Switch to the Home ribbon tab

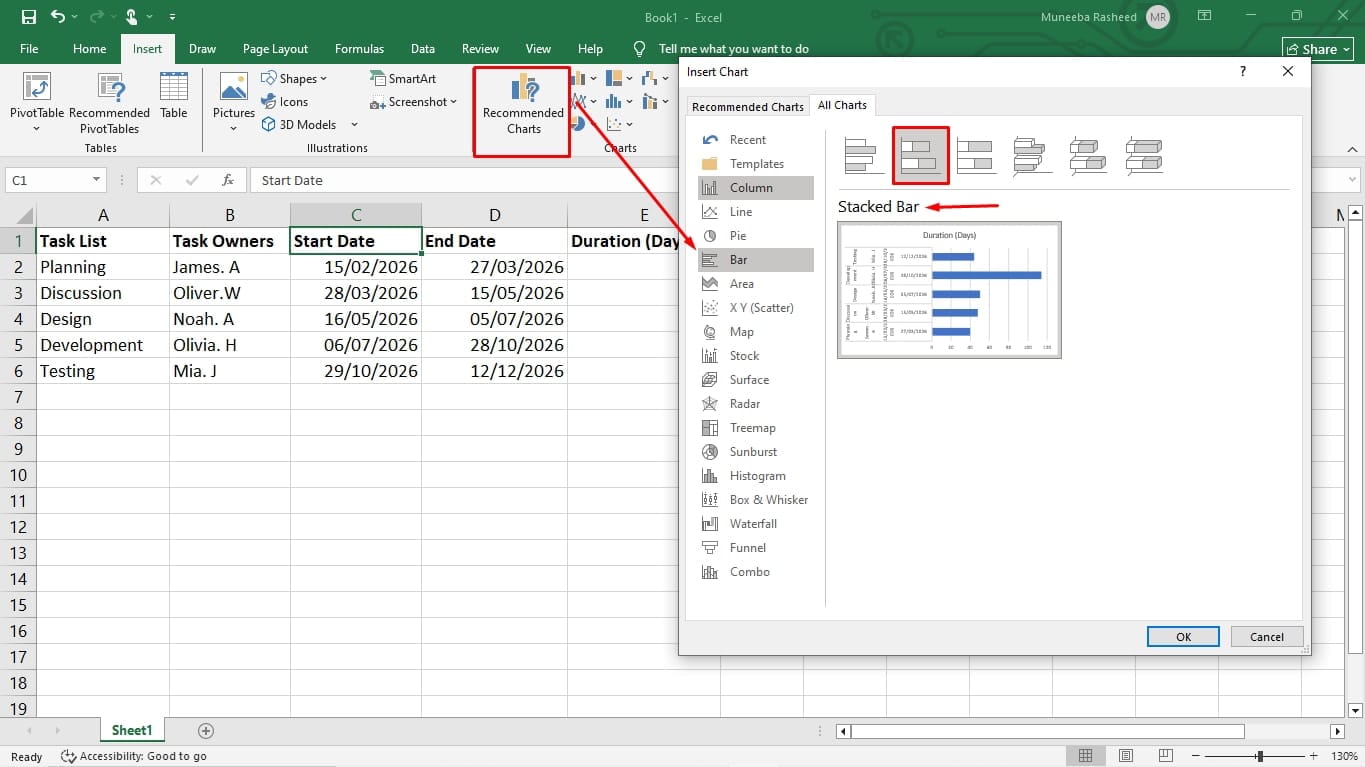(89, 49)
